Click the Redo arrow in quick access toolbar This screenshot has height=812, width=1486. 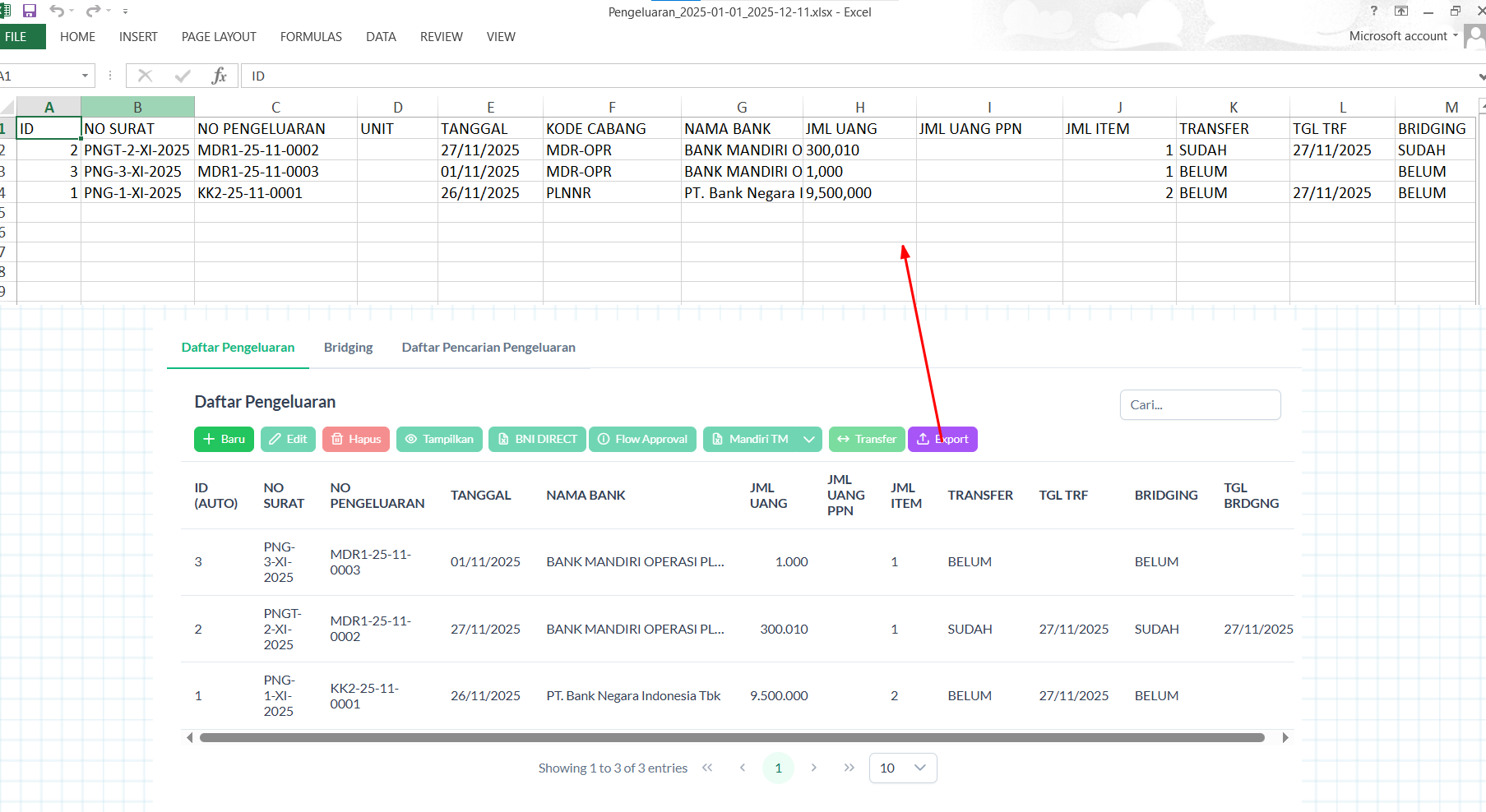93,11
